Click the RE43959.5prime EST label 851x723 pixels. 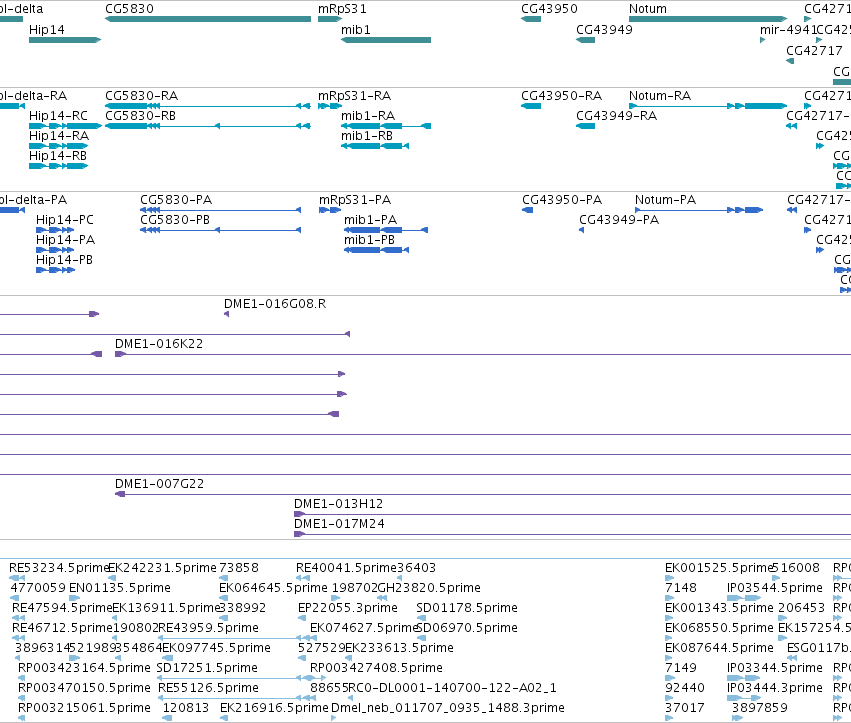pos(208,628)
